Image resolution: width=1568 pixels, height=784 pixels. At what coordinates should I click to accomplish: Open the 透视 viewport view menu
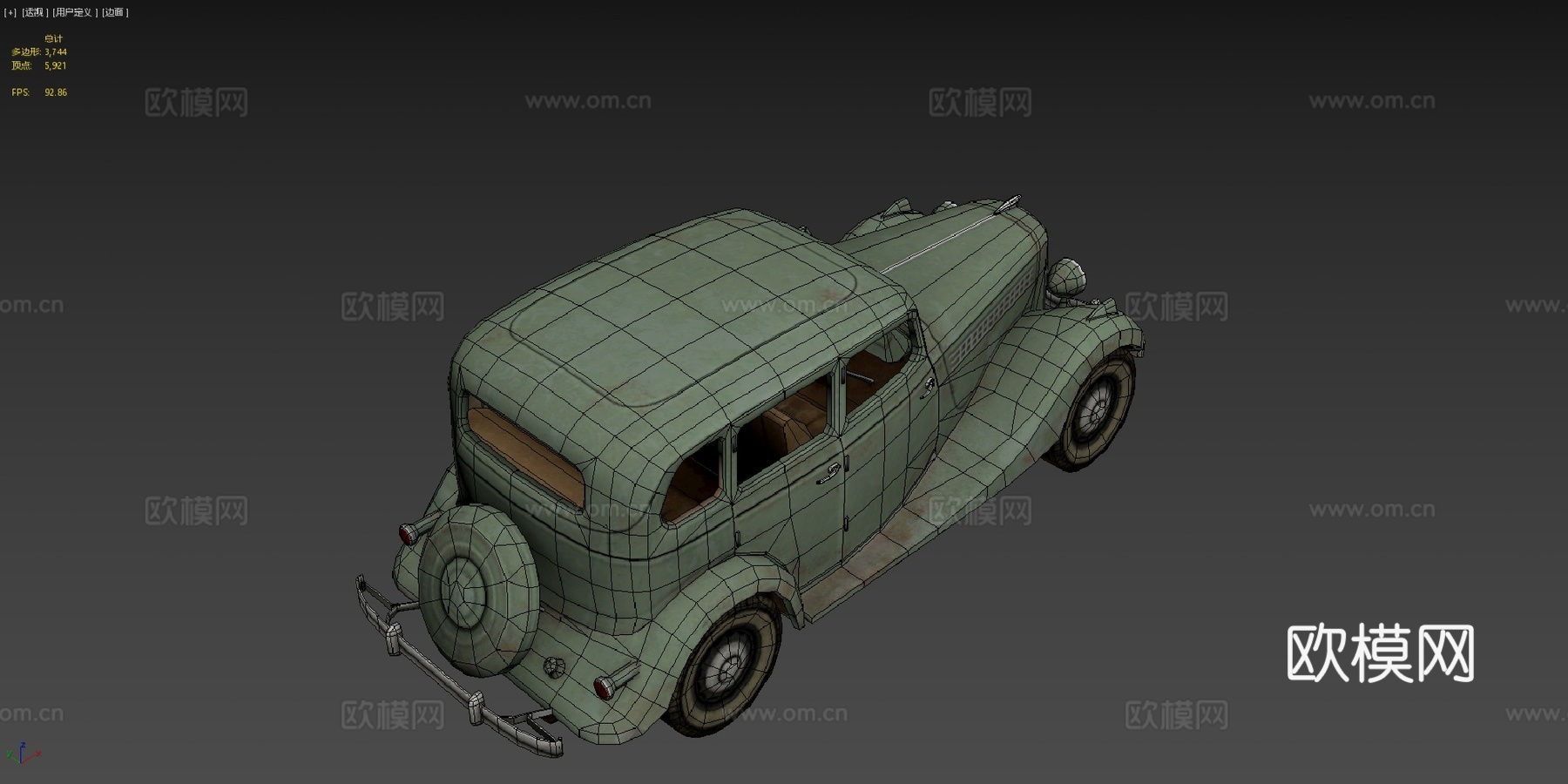coord(35,12)
